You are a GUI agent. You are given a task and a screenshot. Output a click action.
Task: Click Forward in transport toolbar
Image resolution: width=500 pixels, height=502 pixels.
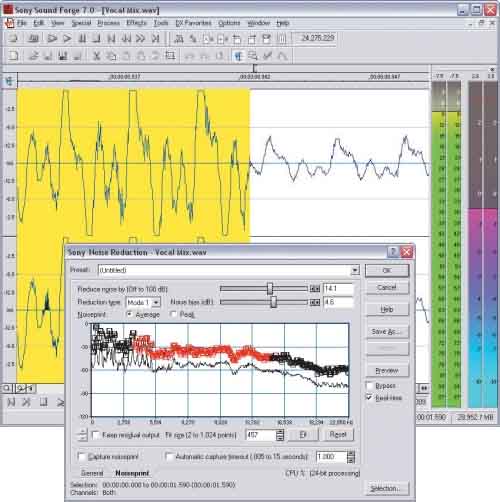coord(141,39)
